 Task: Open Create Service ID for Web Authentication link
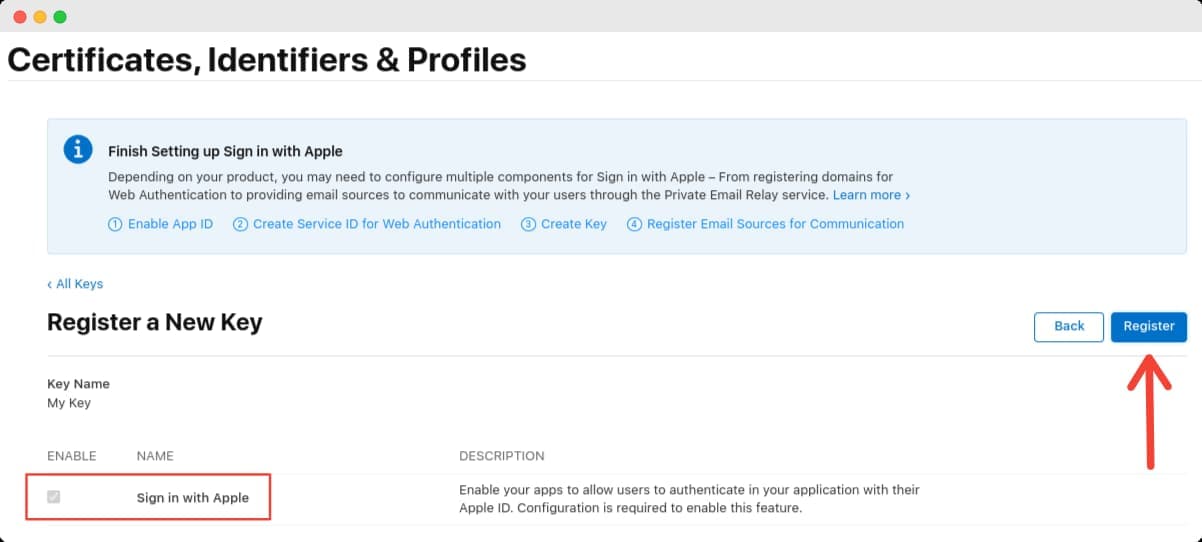coord(377,224)
